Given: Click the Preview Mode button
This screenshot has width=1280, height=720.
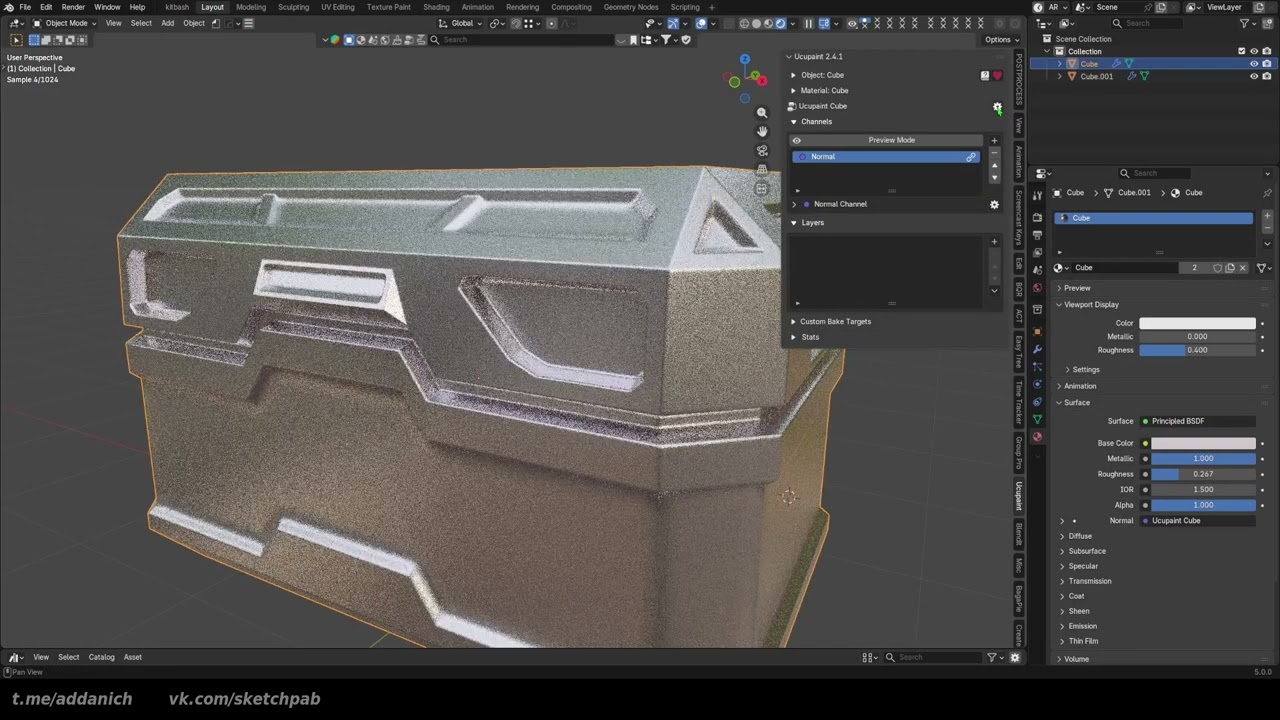Looking at the screenshot, I should coord(891,141).
